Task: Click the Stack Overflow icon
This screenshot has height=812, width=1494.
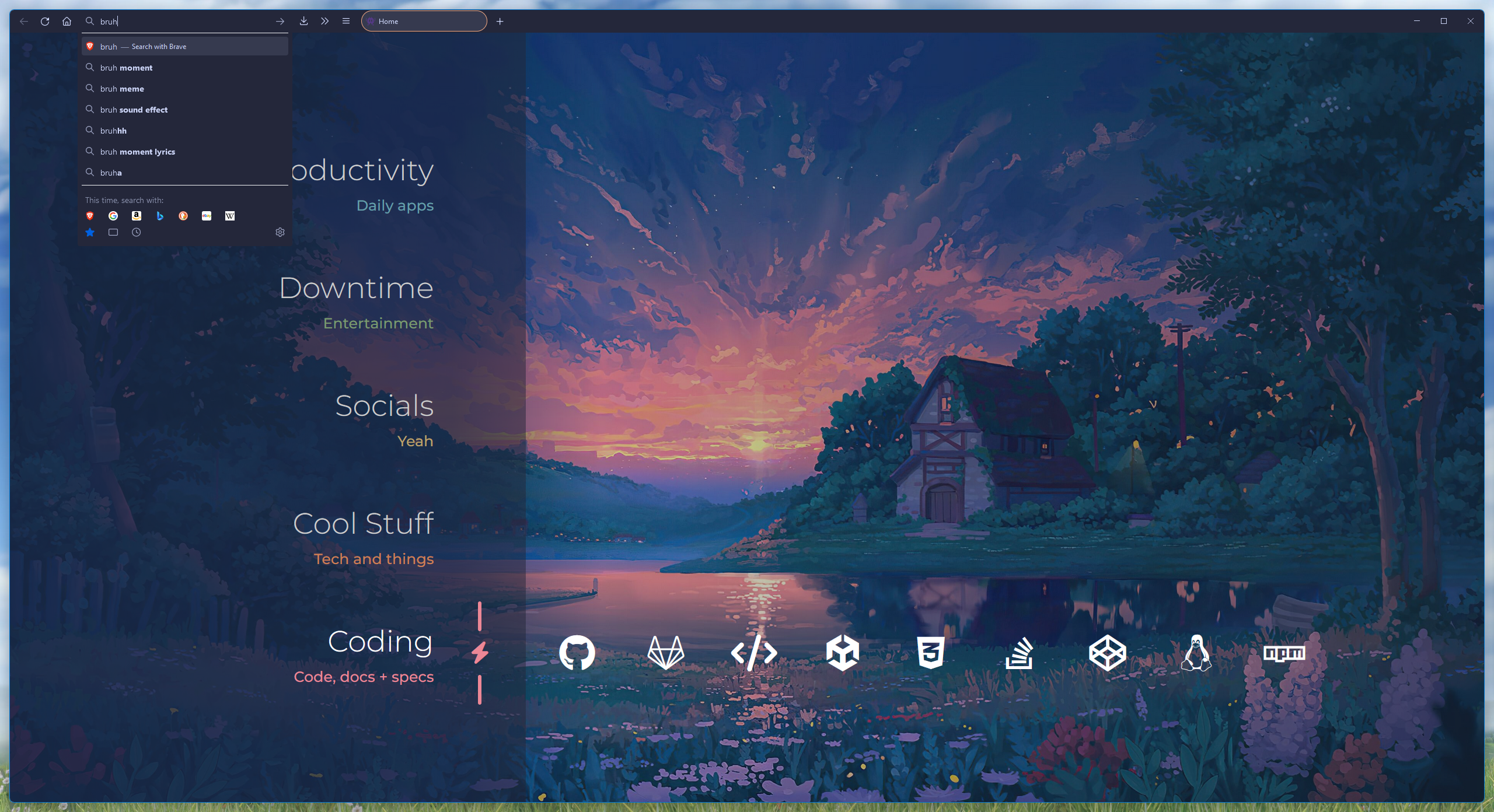Action: (1019, 652)
